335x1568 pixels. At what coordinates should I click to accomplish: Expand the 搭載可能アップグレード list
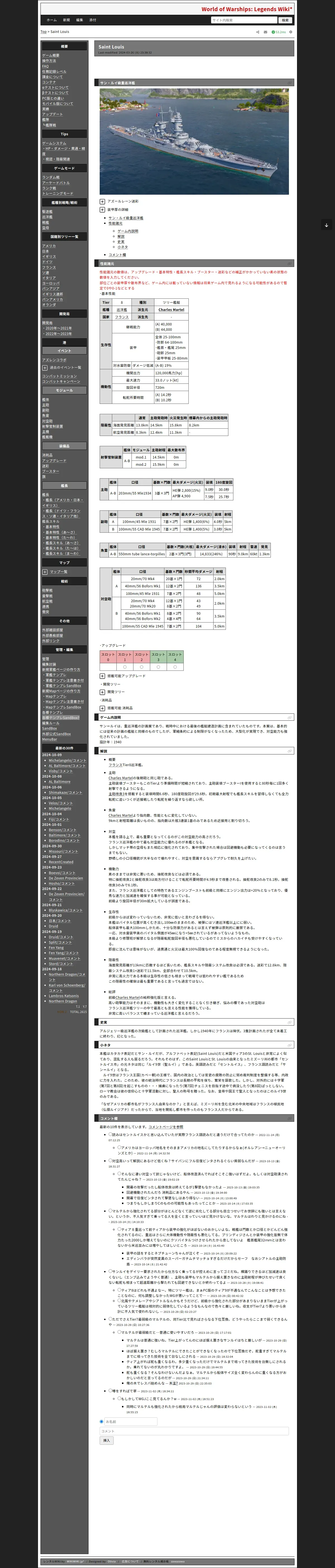coord(102,676)
